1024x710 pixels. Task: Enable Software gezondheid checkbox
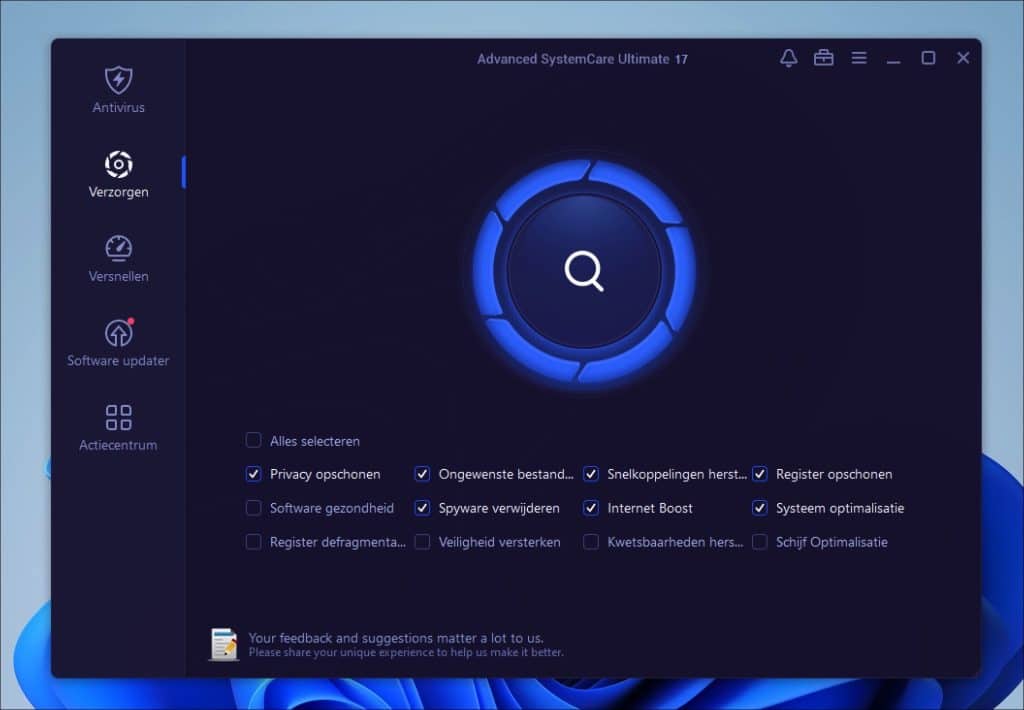tap(253, 508)
